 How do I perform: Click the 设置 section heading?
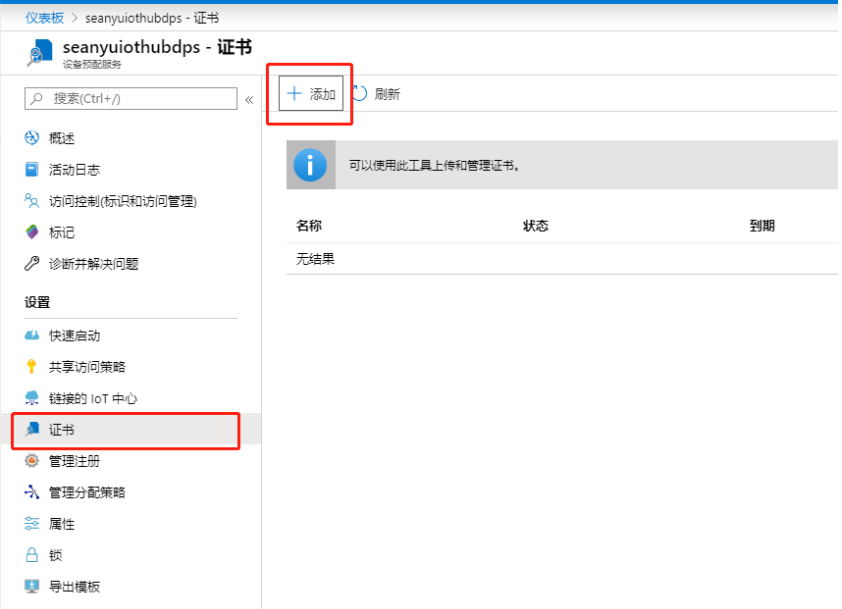pyautogui.click(x=37, y=302)
